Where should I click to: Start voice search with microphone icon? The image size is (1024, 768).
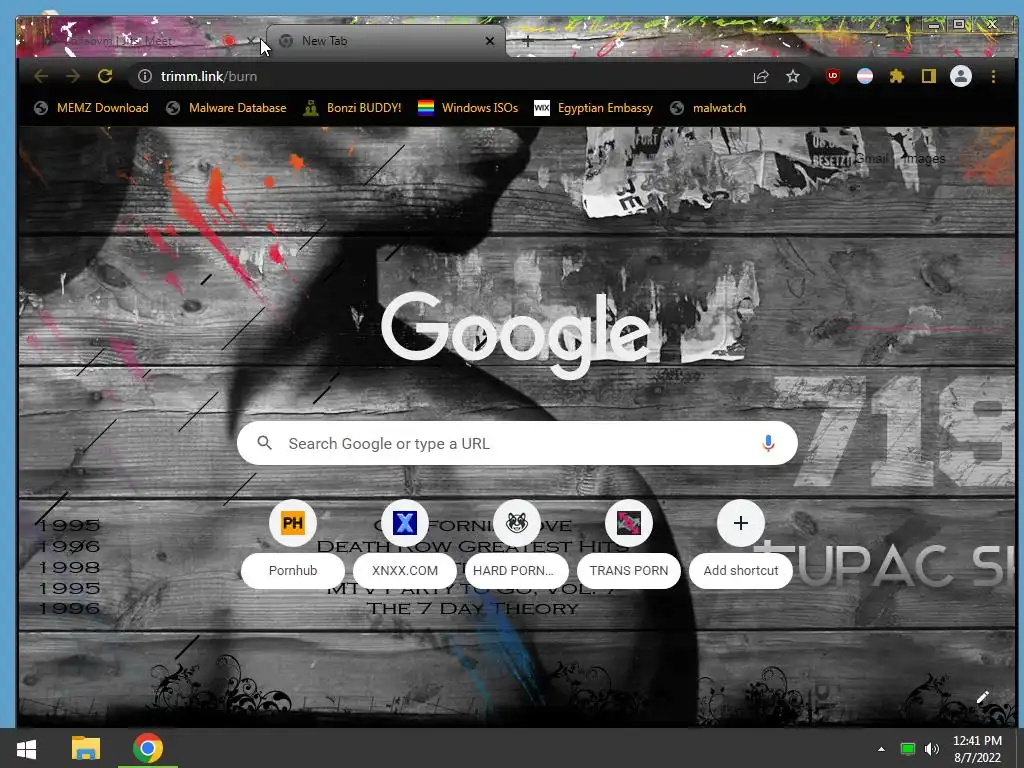(768, 443)
